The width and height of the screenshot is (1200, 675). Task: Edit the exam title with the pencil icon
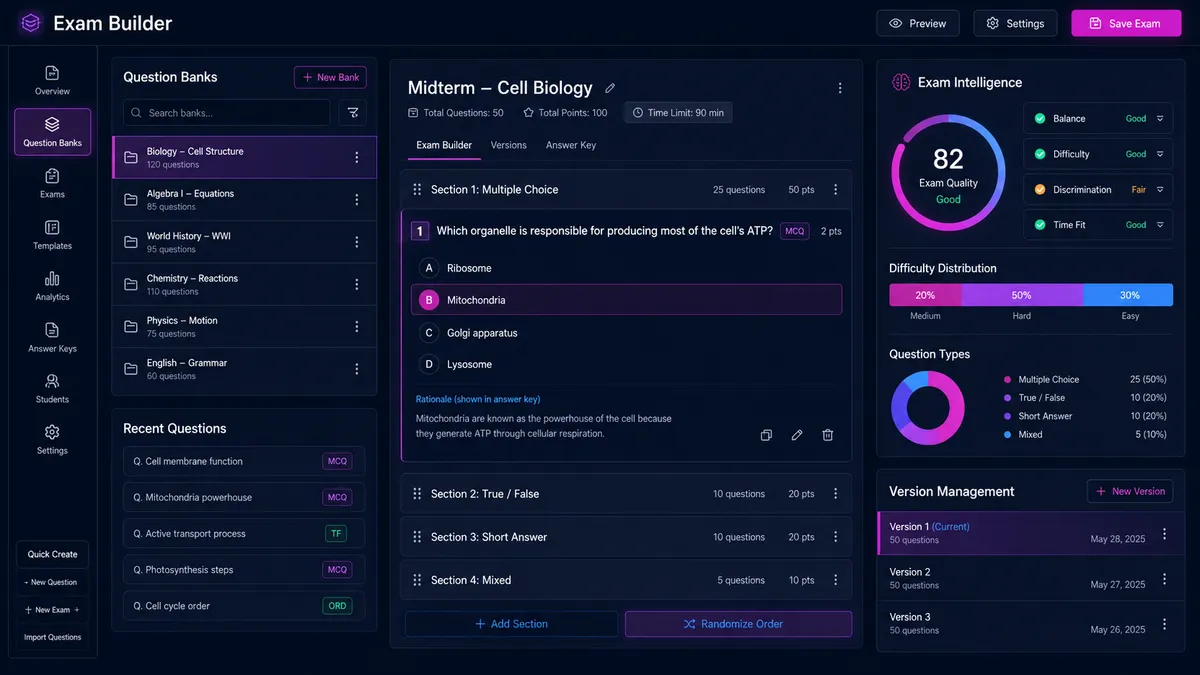610,88
